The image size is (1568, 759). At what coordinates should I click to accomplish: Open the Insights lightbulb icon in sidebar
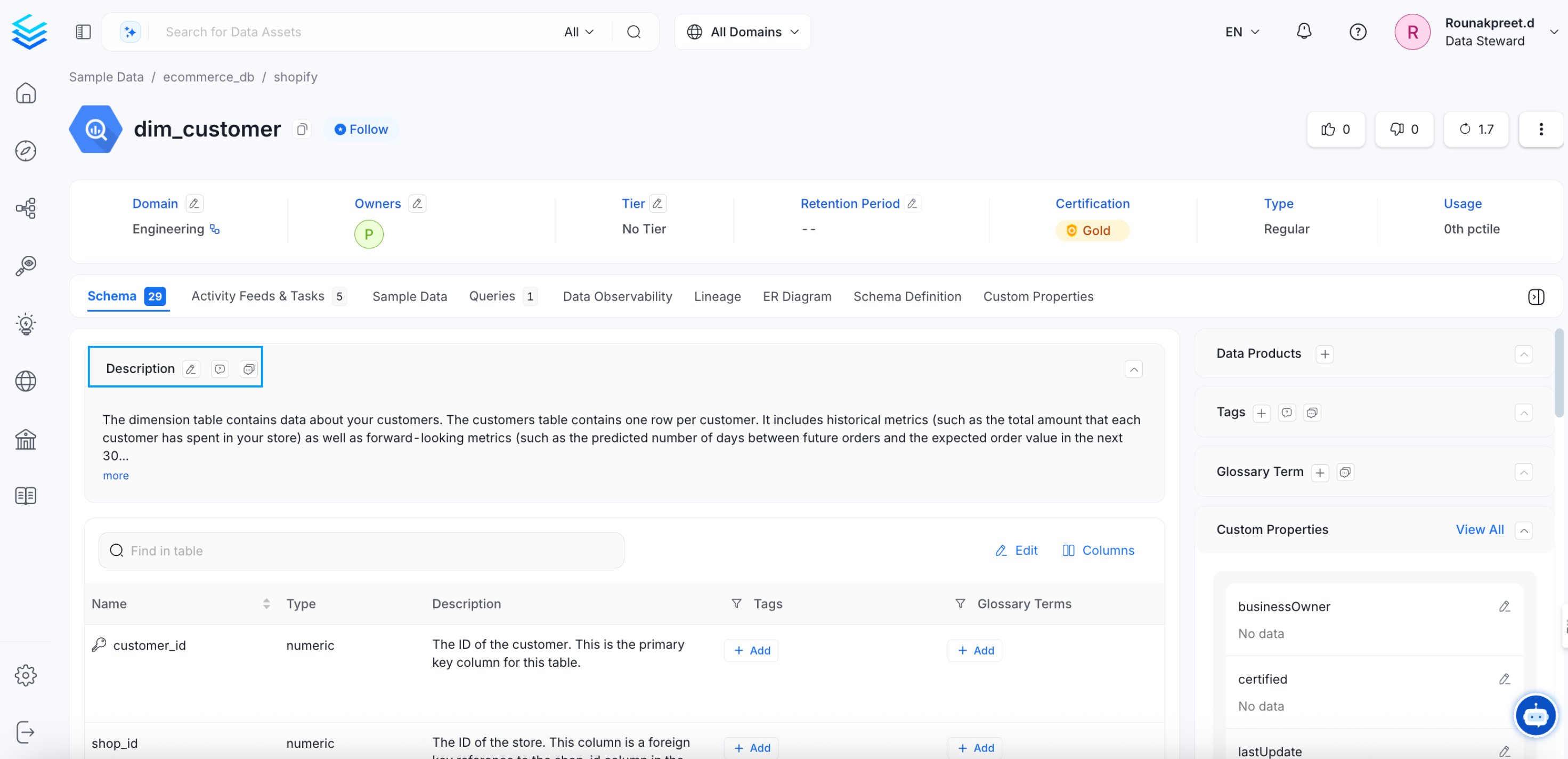tap(26, 324)
